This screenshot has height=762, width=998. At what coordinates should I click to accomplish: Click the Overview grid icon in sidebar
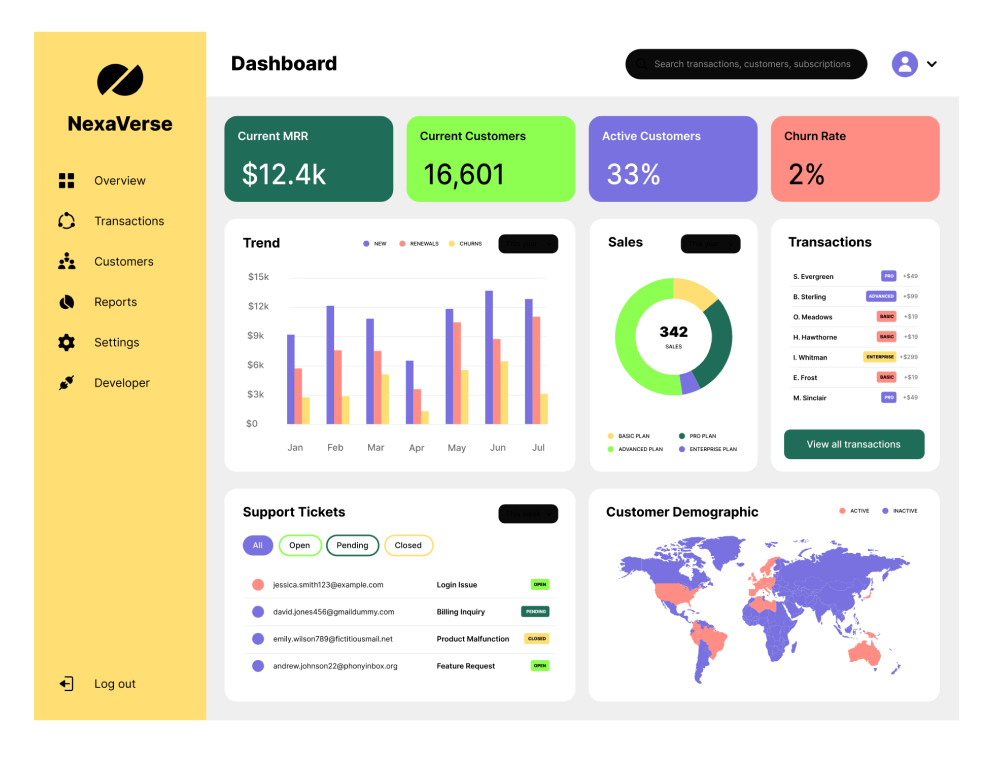tap(67, 181)
